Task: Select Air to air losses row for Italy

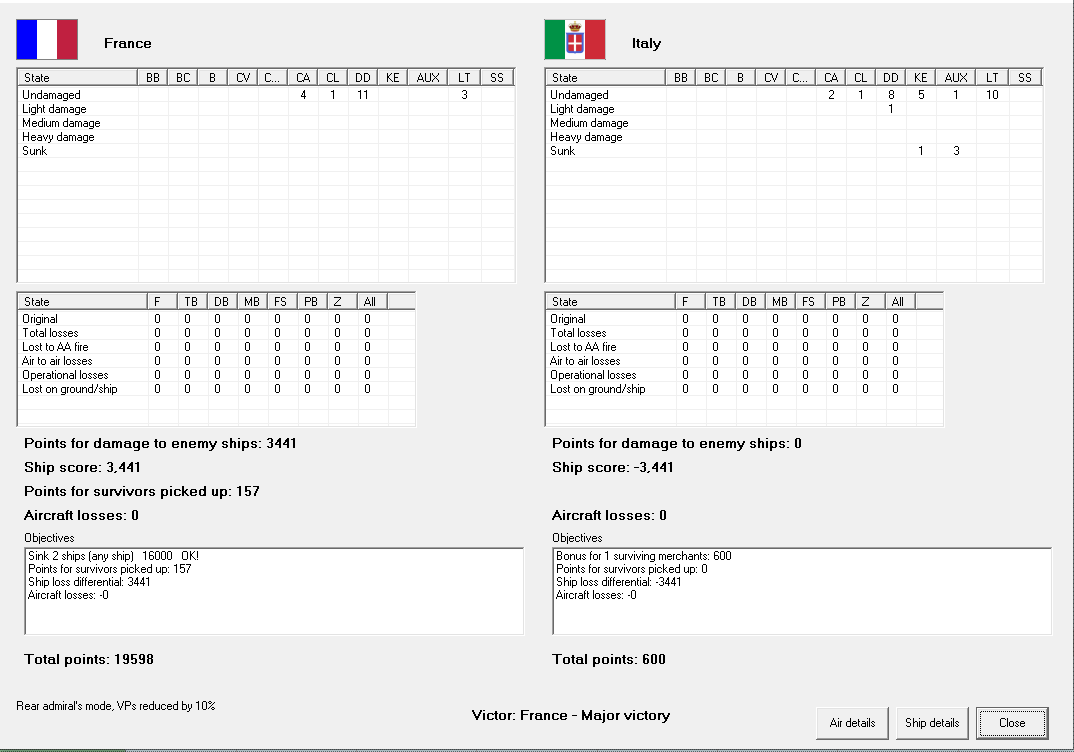Action: click(585, 361)
